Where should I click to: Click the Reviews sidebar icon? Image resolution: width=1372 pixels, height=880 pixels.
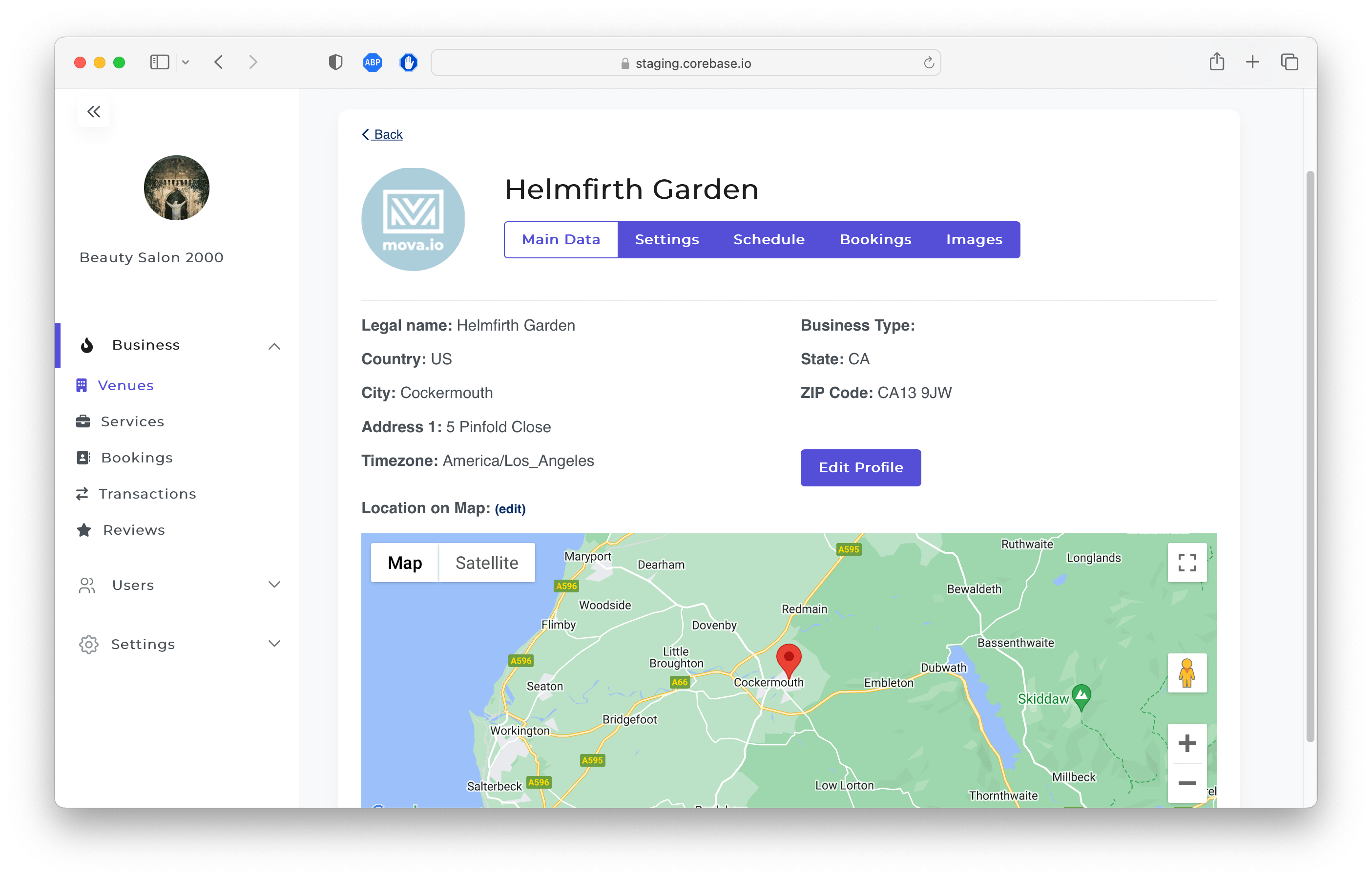[x=84, y=529]
